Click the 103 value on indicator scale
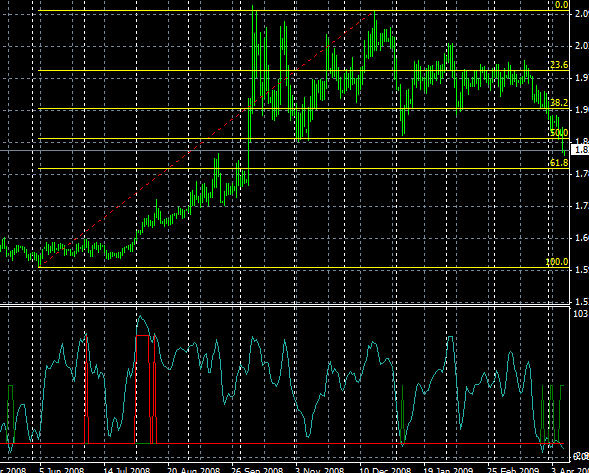This screenshot has width=589, height=473. pos(580,313)
